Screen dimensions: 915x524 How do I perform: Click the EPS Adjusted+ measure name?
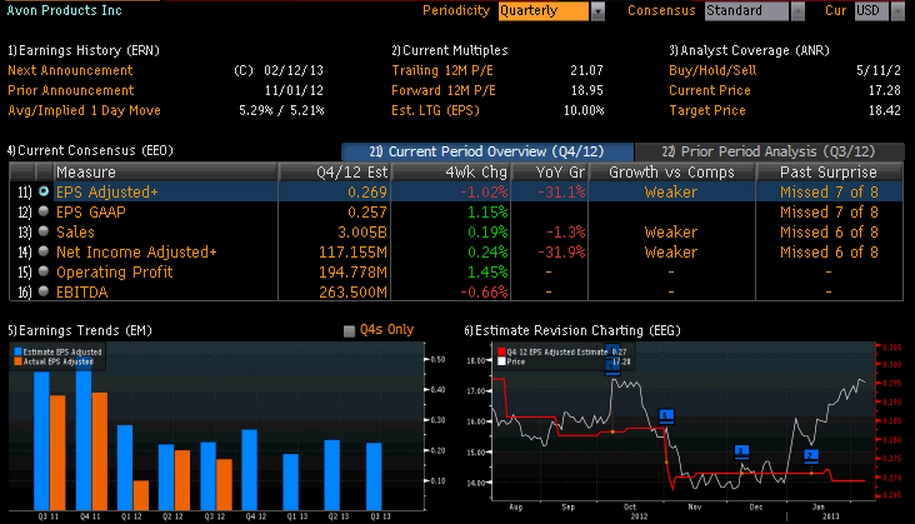point(107,192)
